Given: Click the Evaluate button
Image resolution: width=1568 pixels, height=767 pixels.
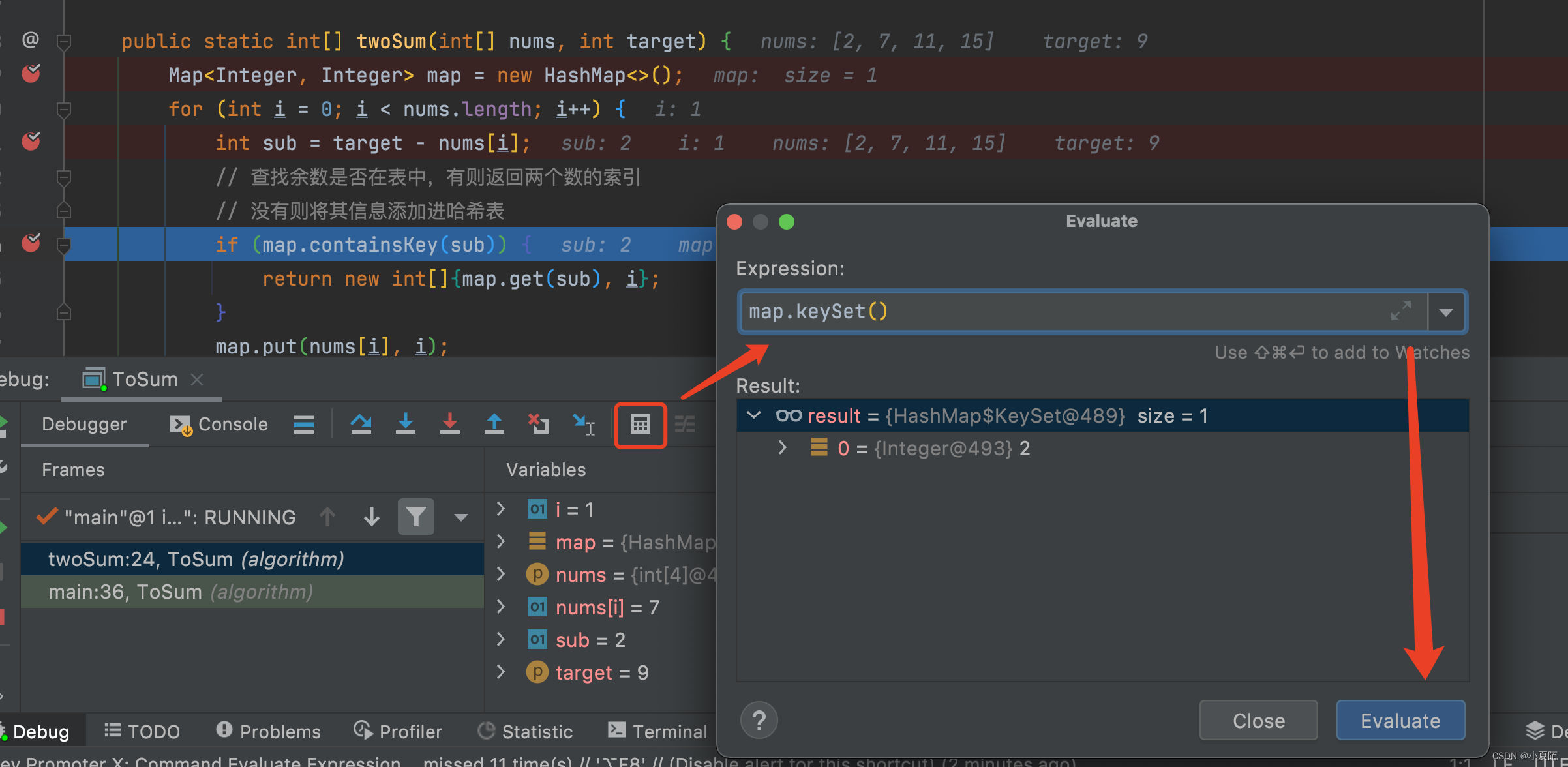Looking at the screenshot, I should point(1400,721).
